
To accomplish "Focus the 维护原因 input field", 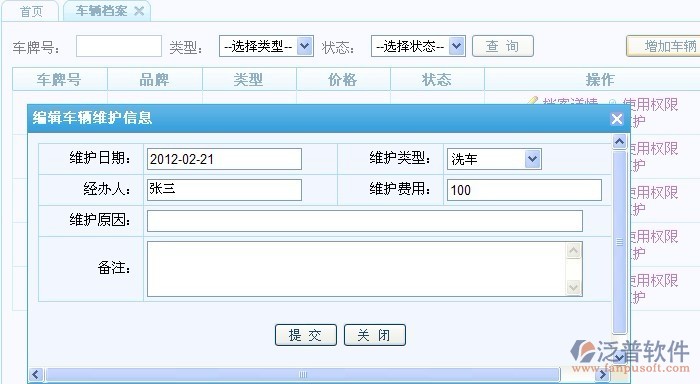I will pos(365,221).
